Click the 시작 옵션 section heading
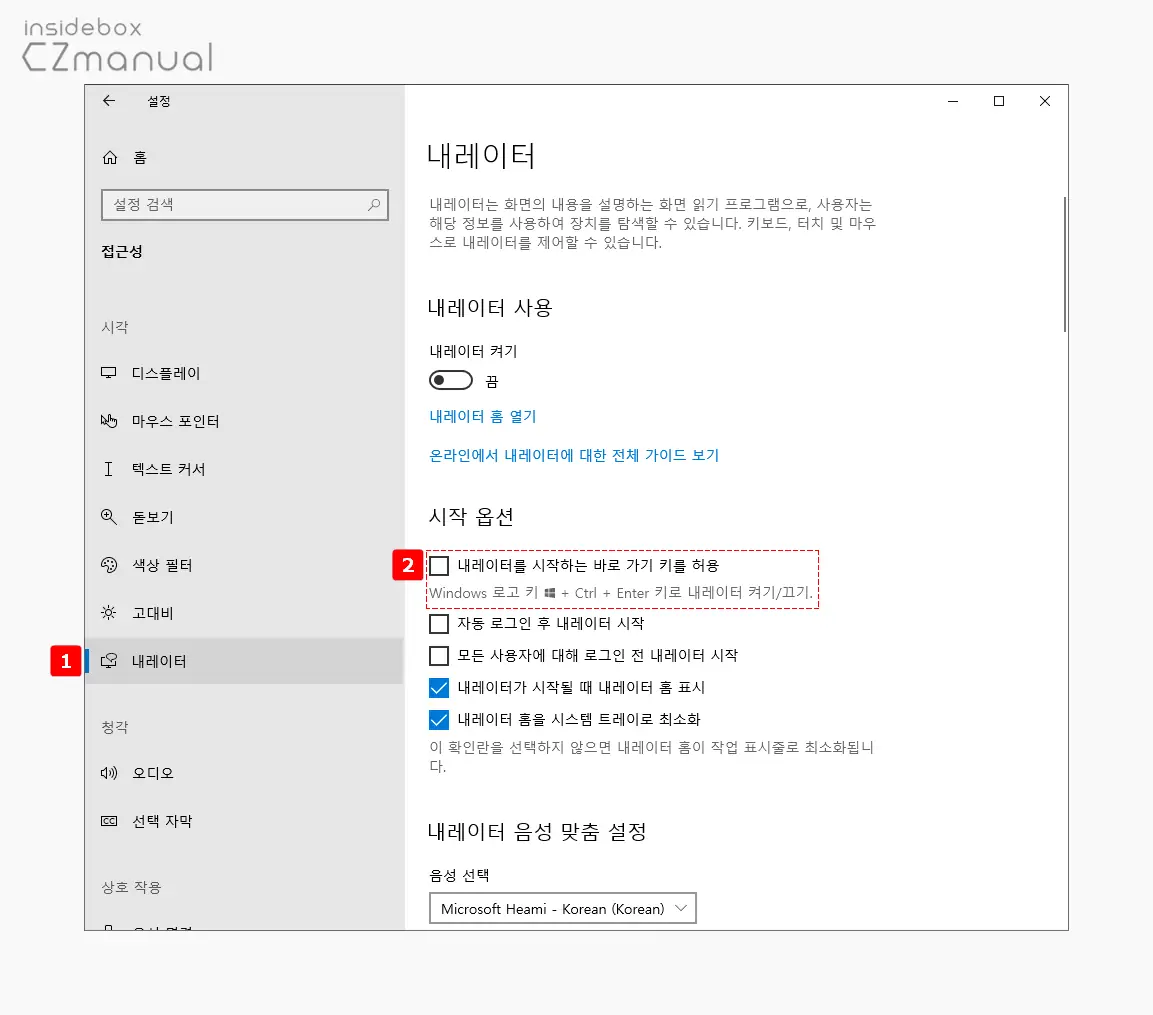 tap(471, 516)
